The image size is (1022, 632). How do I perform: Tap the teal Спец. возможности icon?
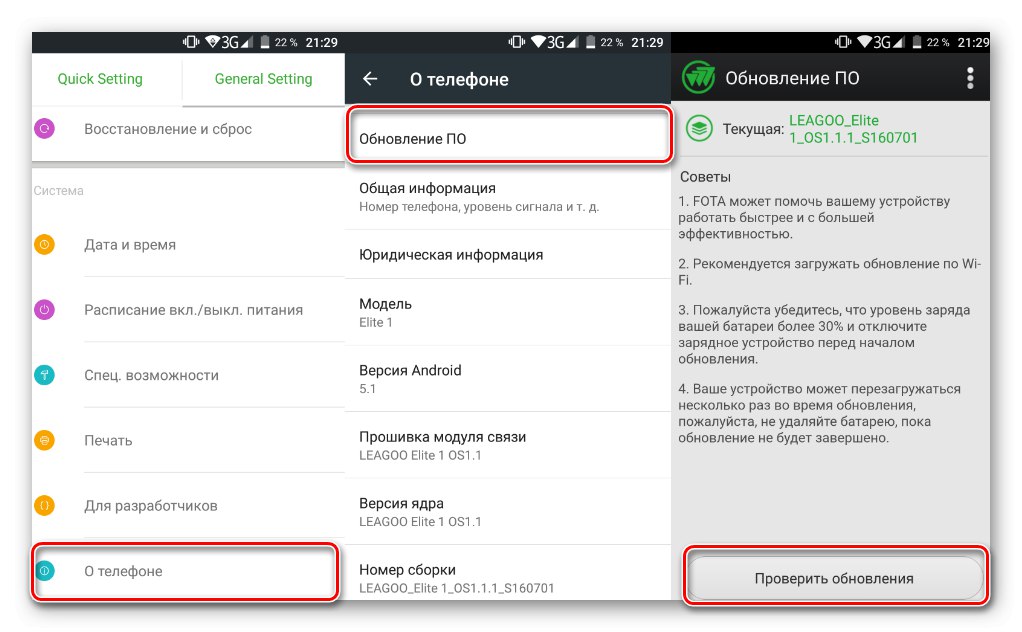[44, 375]
